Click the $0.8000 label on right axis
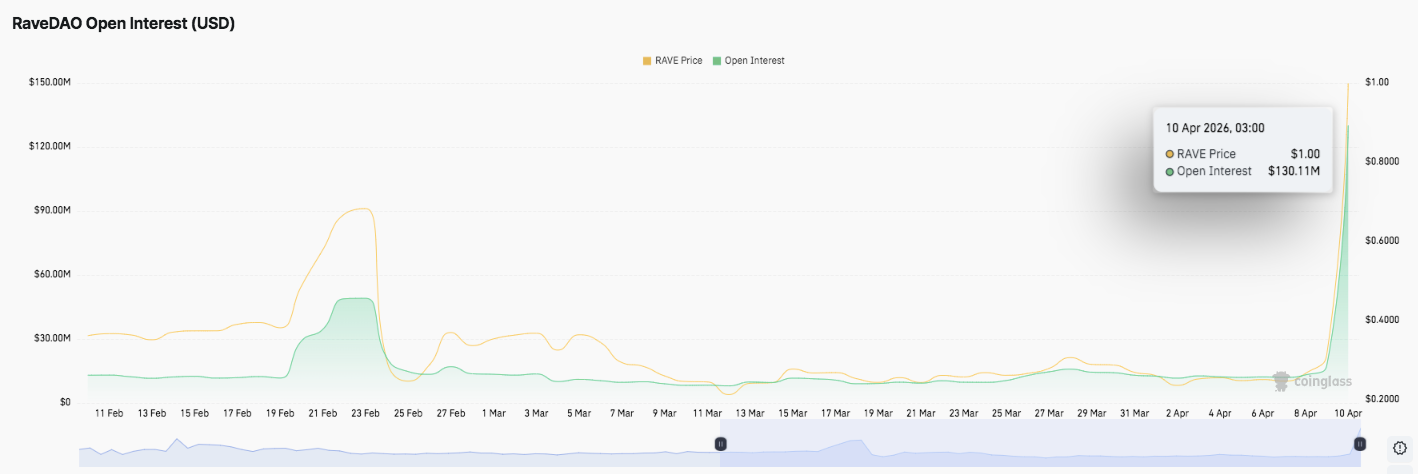 coord(1383,161)
